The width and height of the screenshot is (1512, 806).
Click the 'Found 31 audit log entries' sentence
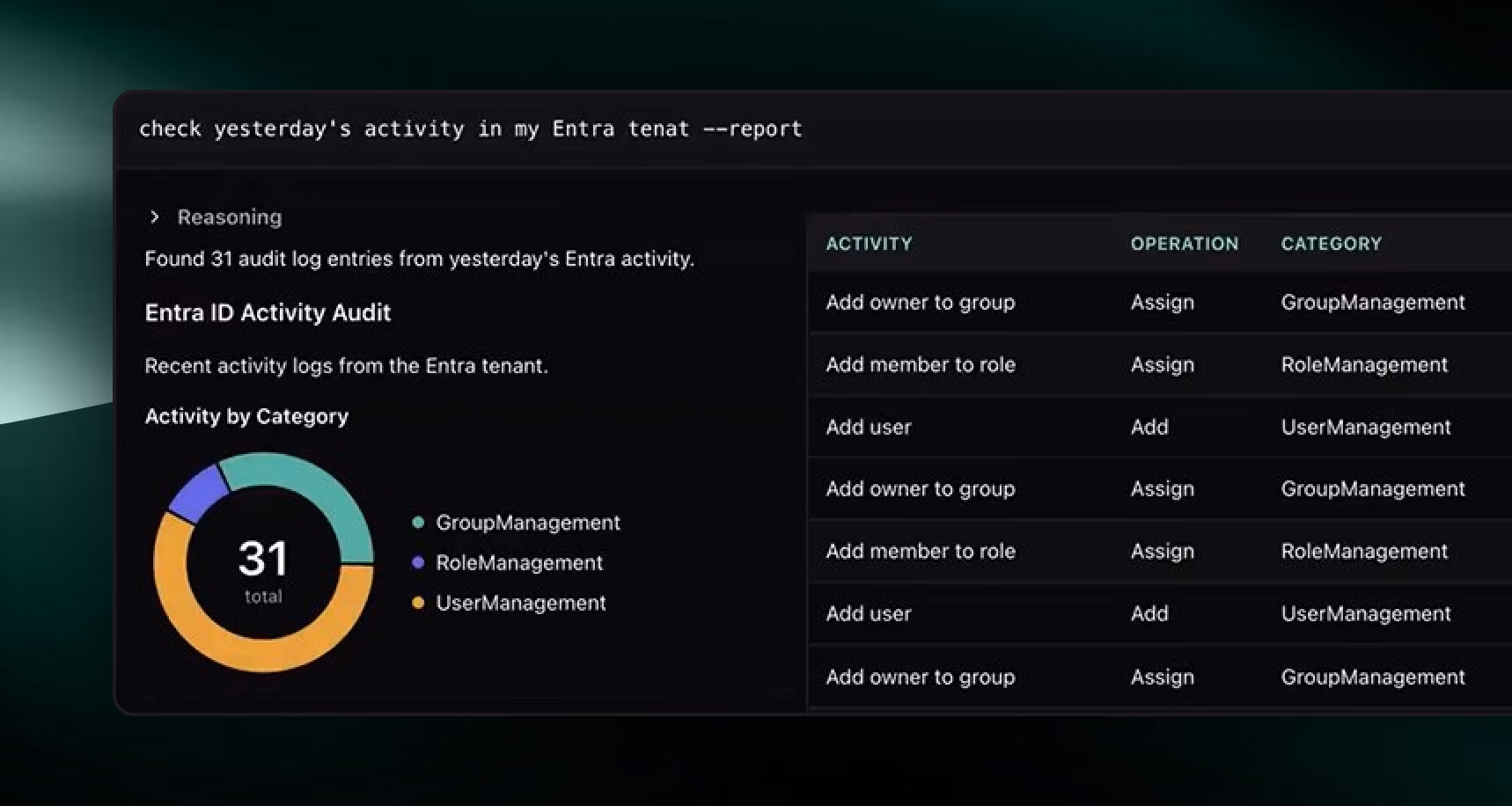[420, 259]
